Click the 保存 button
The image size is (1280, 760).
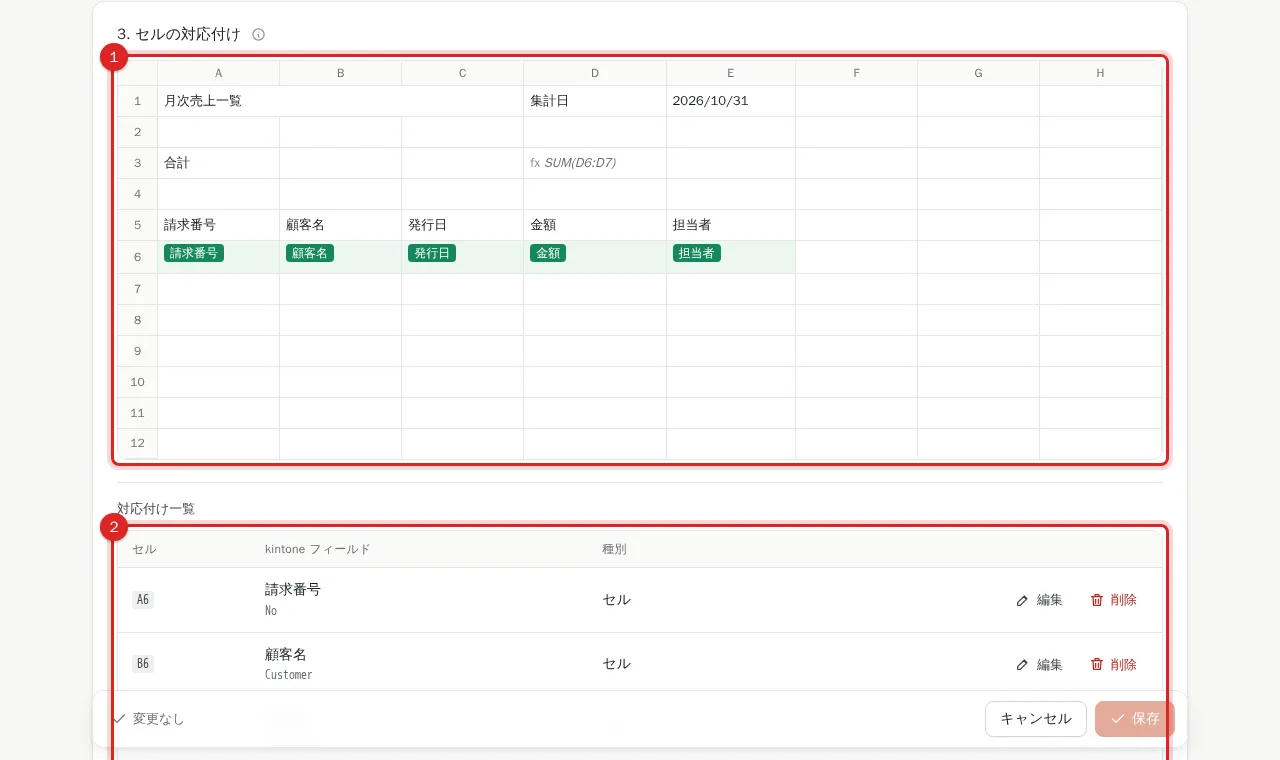(1135, 719)
